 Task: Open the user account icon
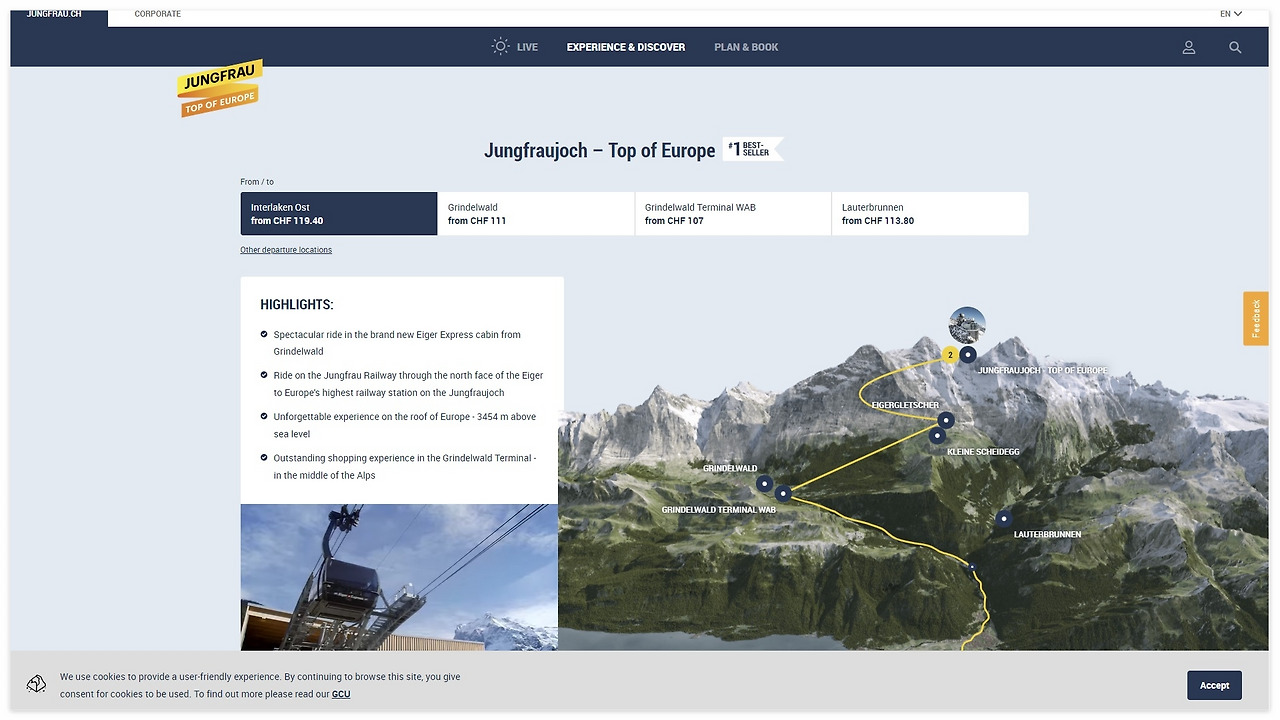pos(1188,47)
